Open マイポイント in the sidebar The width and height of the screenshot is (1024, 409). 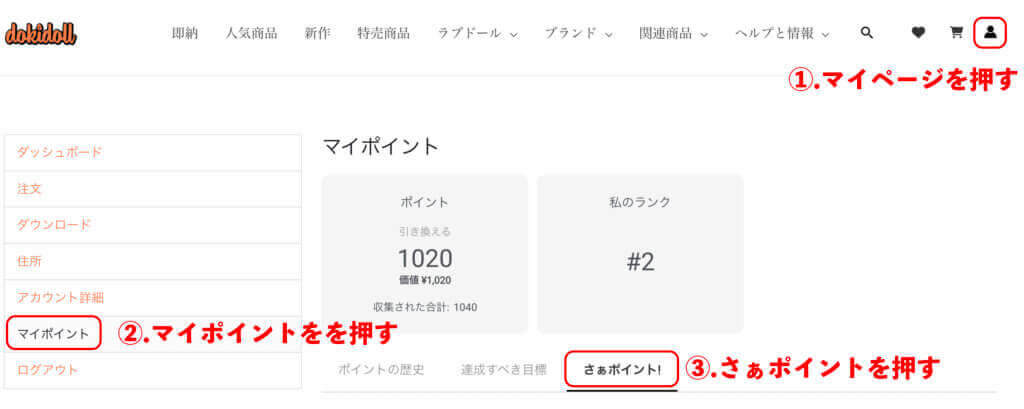click(x=53, y=333)
